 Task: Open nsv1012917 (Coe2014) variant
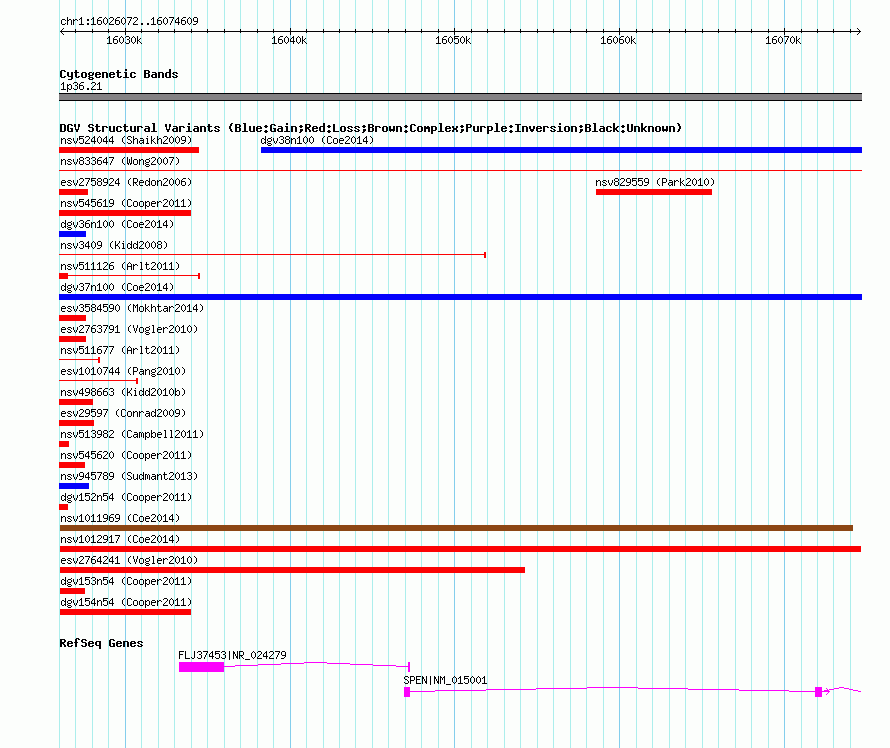[120, 539]
